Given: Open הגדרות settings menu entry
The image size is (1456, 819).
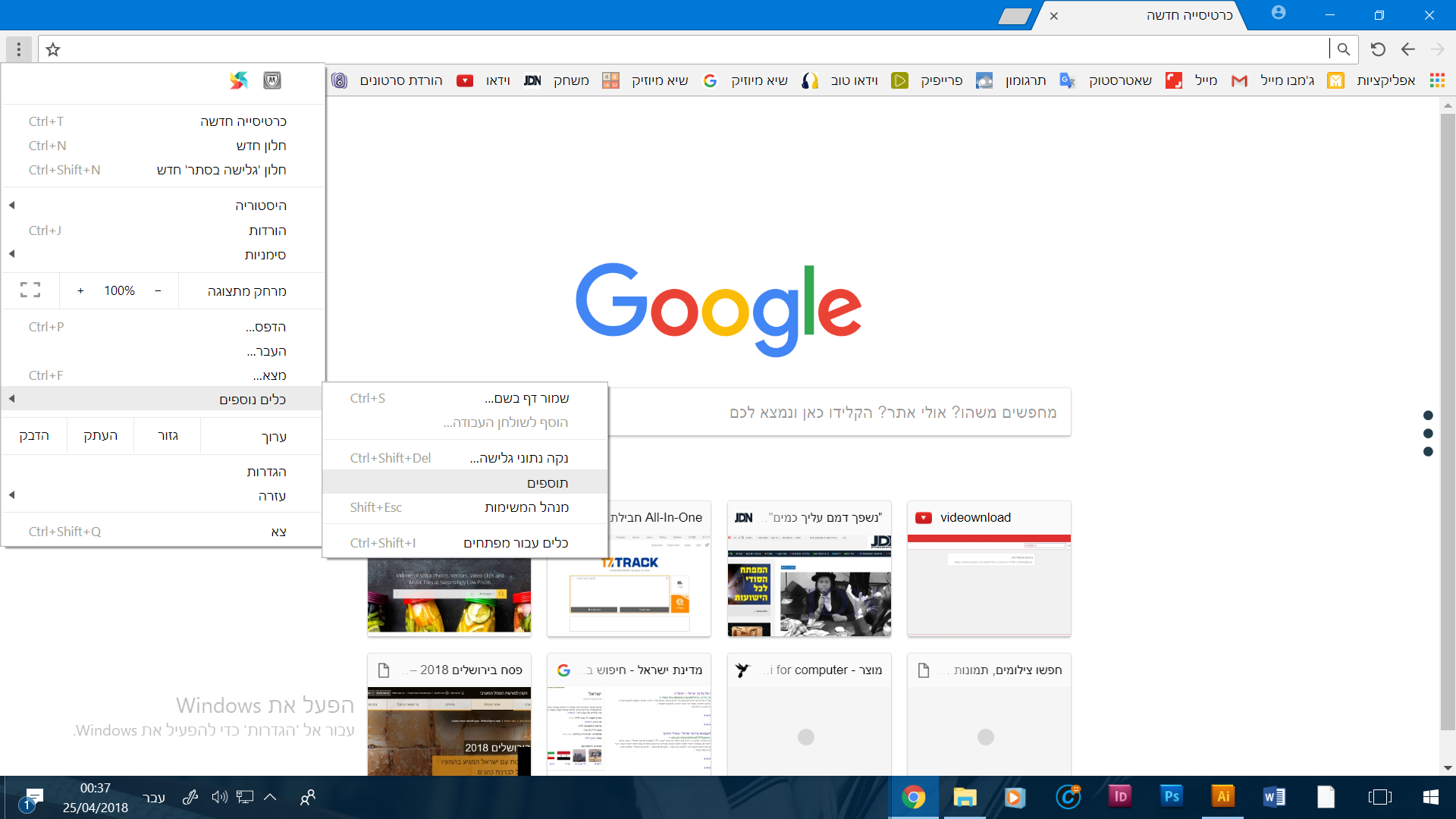Looking at the screenshot, I should (x=265, y=472).
